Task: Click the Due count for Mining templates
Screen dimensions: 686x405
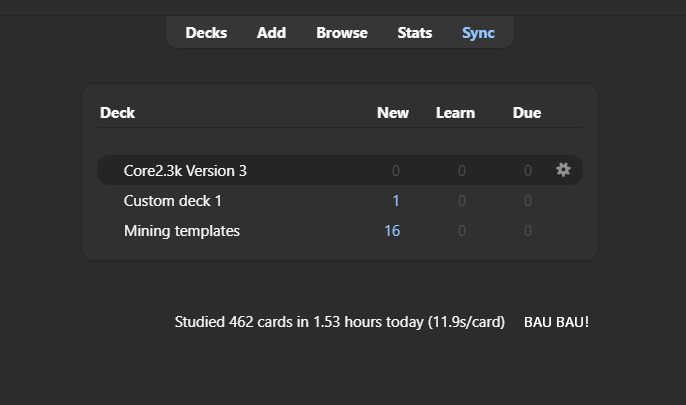Action: [x=528, y=231]
